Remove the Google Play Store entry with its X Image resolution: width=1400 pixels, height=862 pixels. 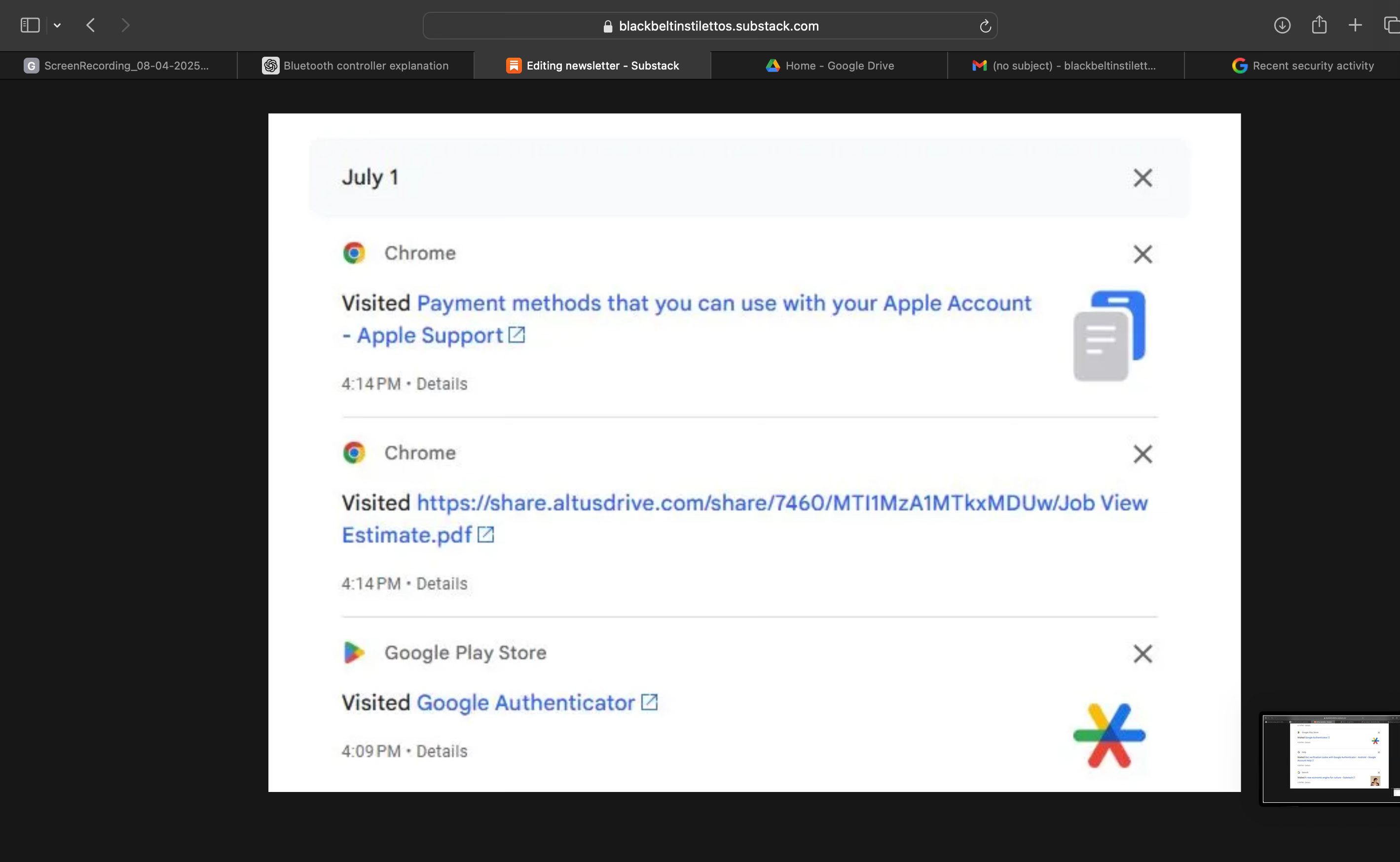(x=1142, y=654)
